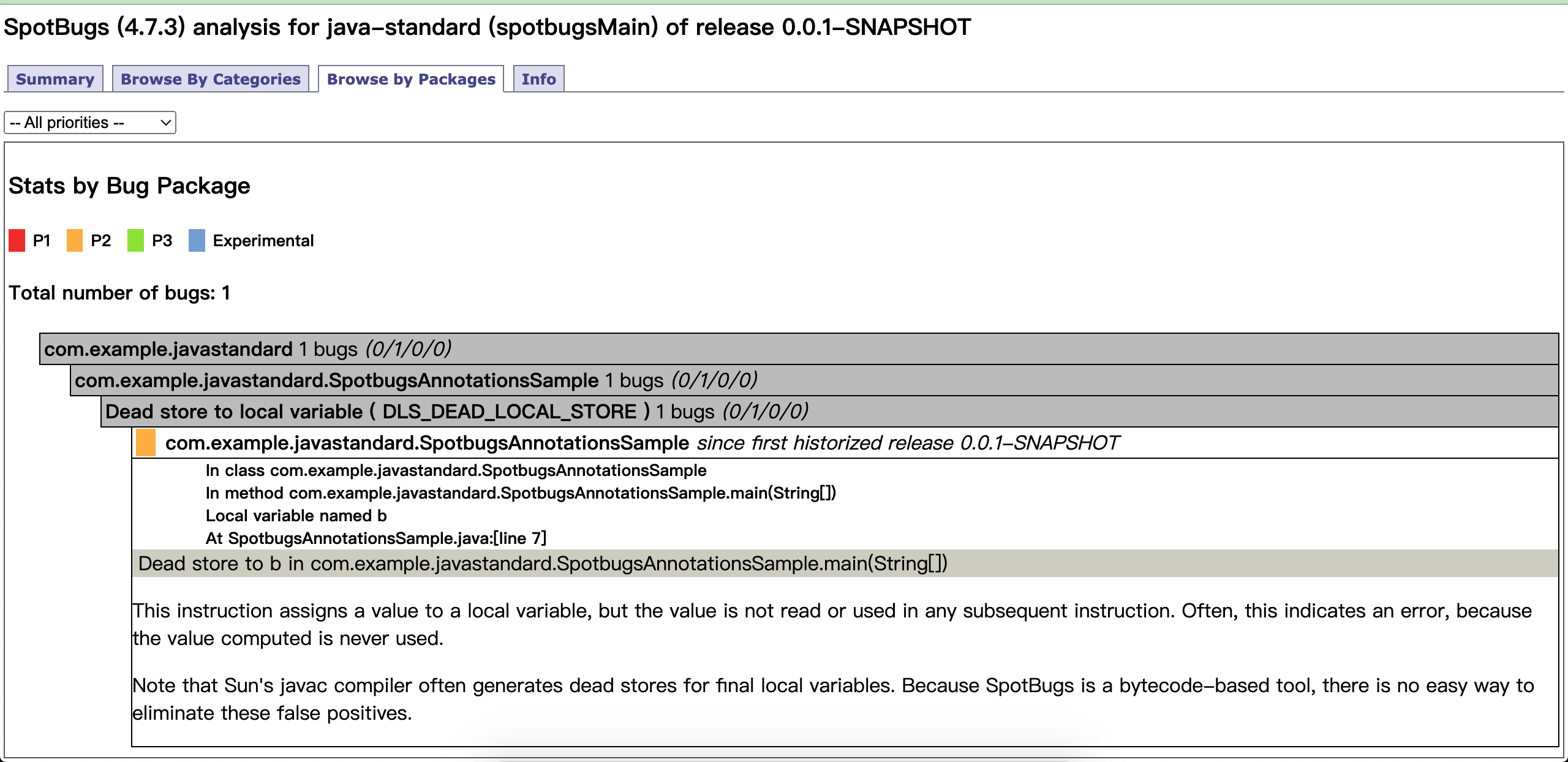Click the 'Total number of bugs: 1' text
This screenshot has width=1568, height=762.
[x=119, y=293]
